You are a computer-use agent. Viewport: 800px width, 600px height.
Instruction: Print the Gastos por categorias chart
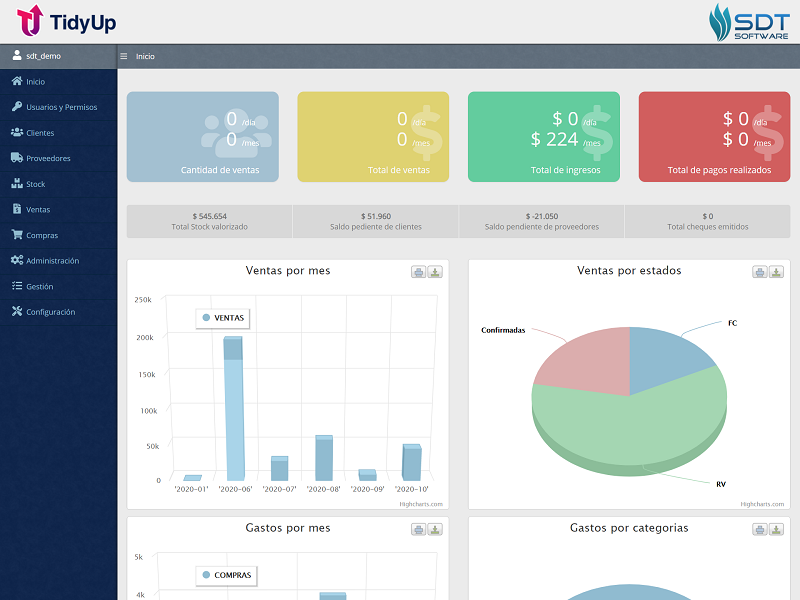coord(760,529)
